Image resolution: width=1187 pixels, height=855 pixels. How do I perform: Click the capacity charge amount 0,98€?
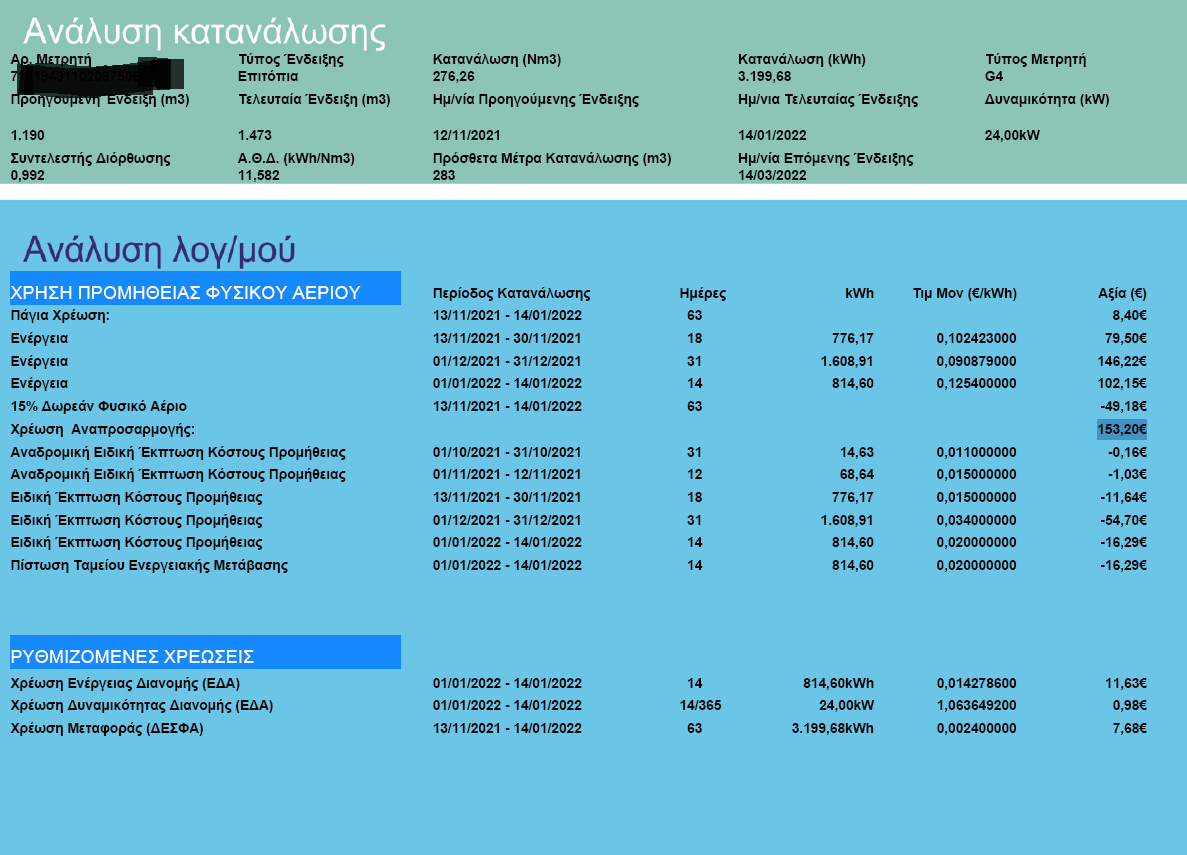click(1129, 705)
